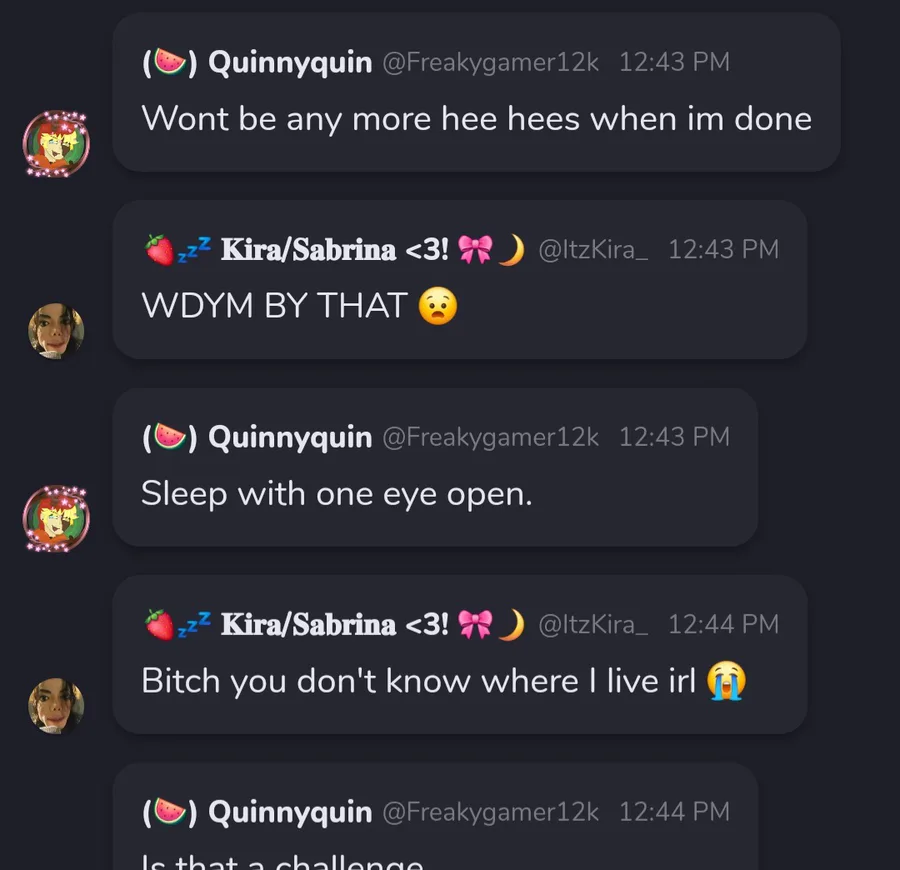Screen dimensions: 900x870
Task: Click the crescent moon emoji at 12:43 PM Kira message
Action: (512, 250)
